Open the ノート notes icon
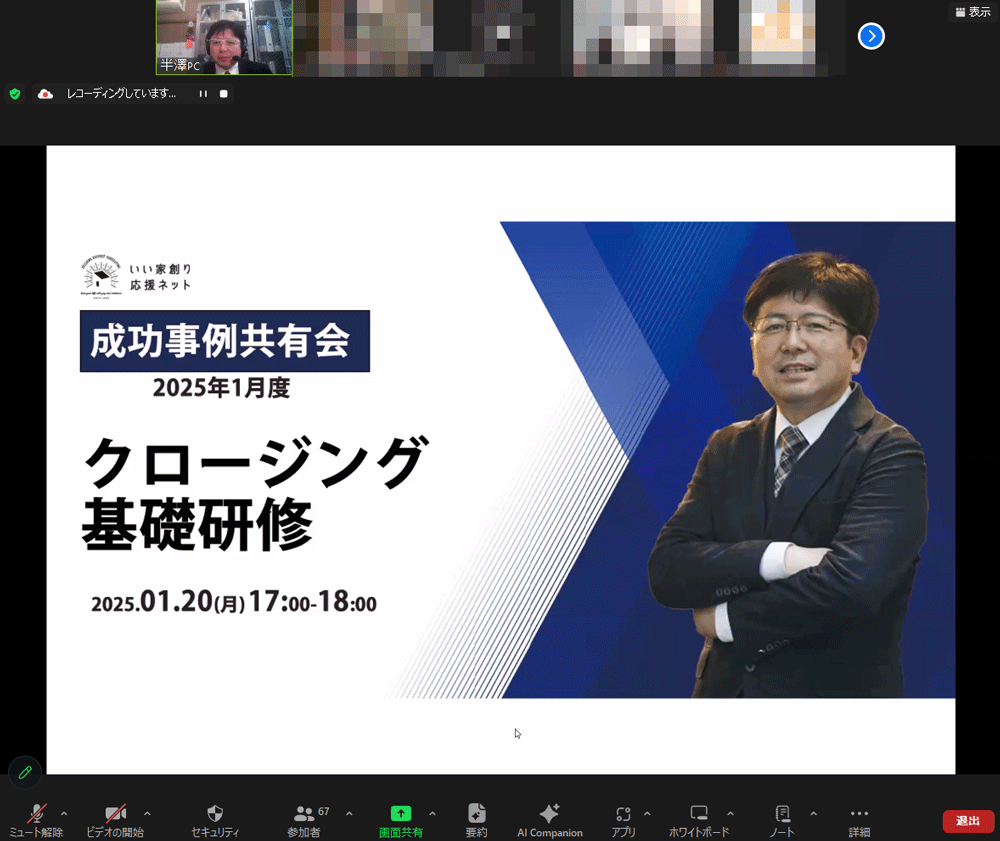The image size is (1000, 841). click(x=782, y=814)
